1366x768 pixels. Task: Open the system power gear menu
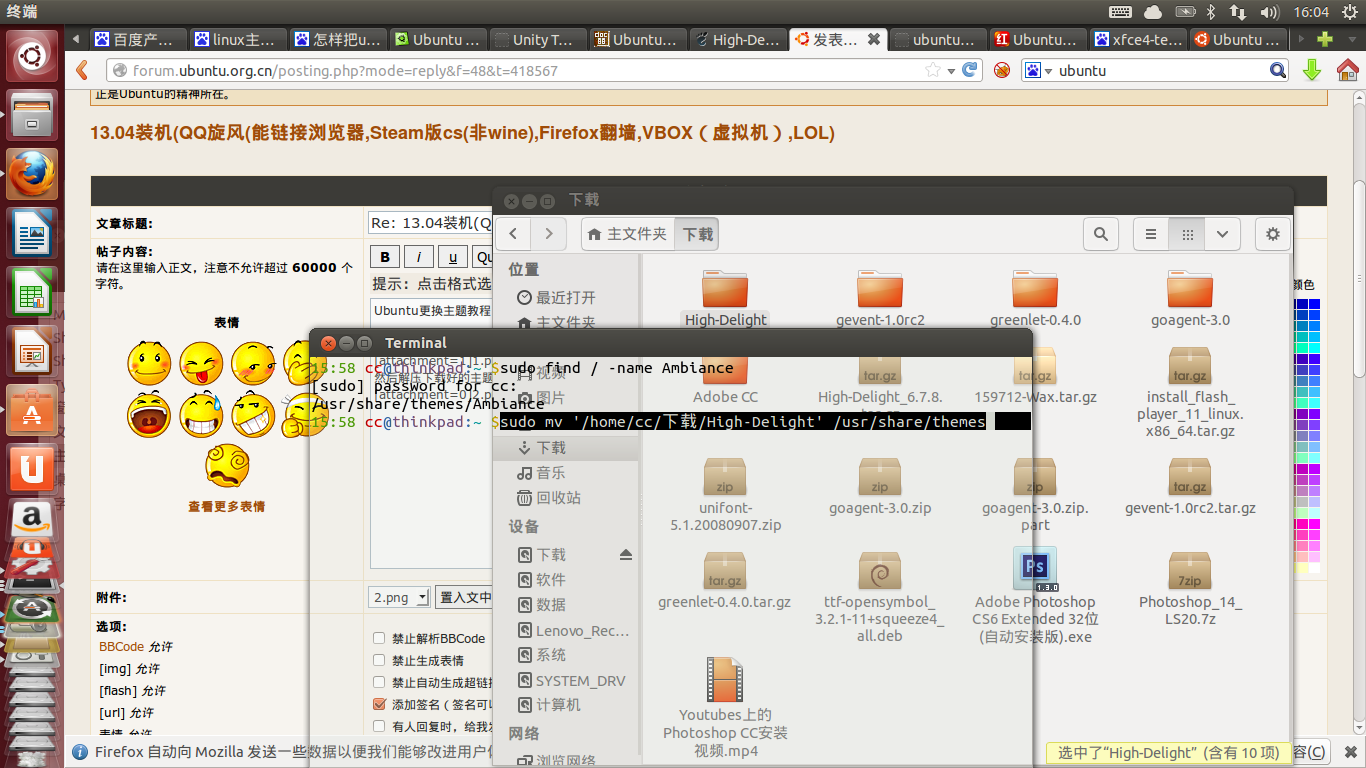click(1350, 12)
